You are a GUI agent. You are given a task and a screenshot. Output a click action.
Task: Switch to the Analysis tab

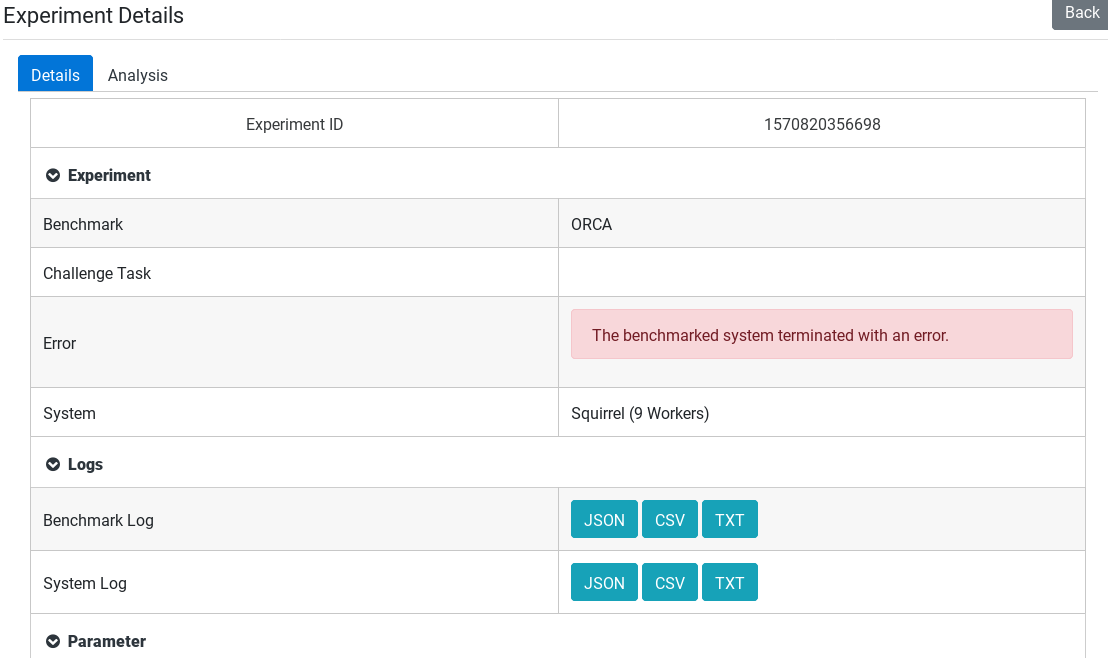tap(138, 75)
